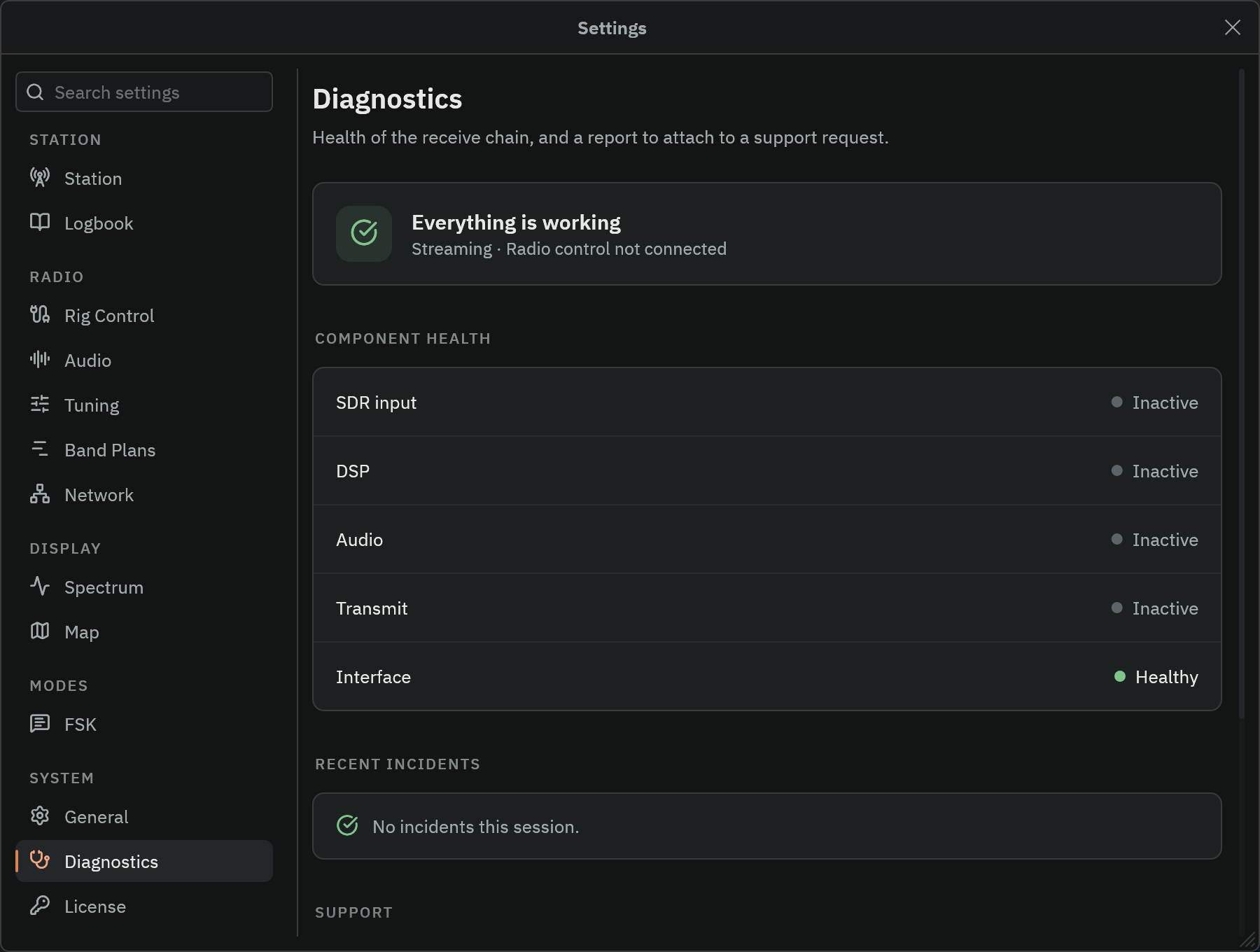This screenshot has height=952, width=1260.
Task: Select the FSK mode settings
Action: coord(144,724)
